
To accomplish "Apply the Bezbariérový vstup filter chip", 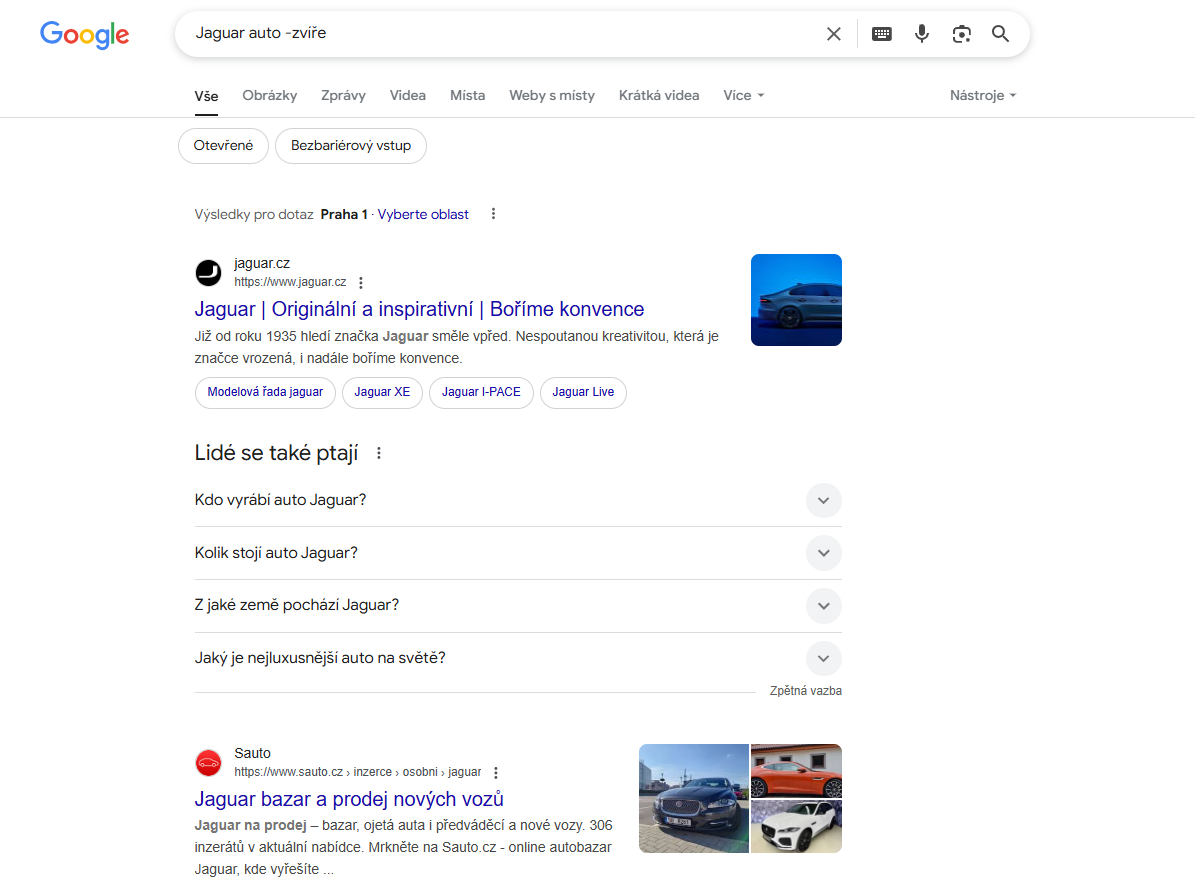I will click(351, 146).
